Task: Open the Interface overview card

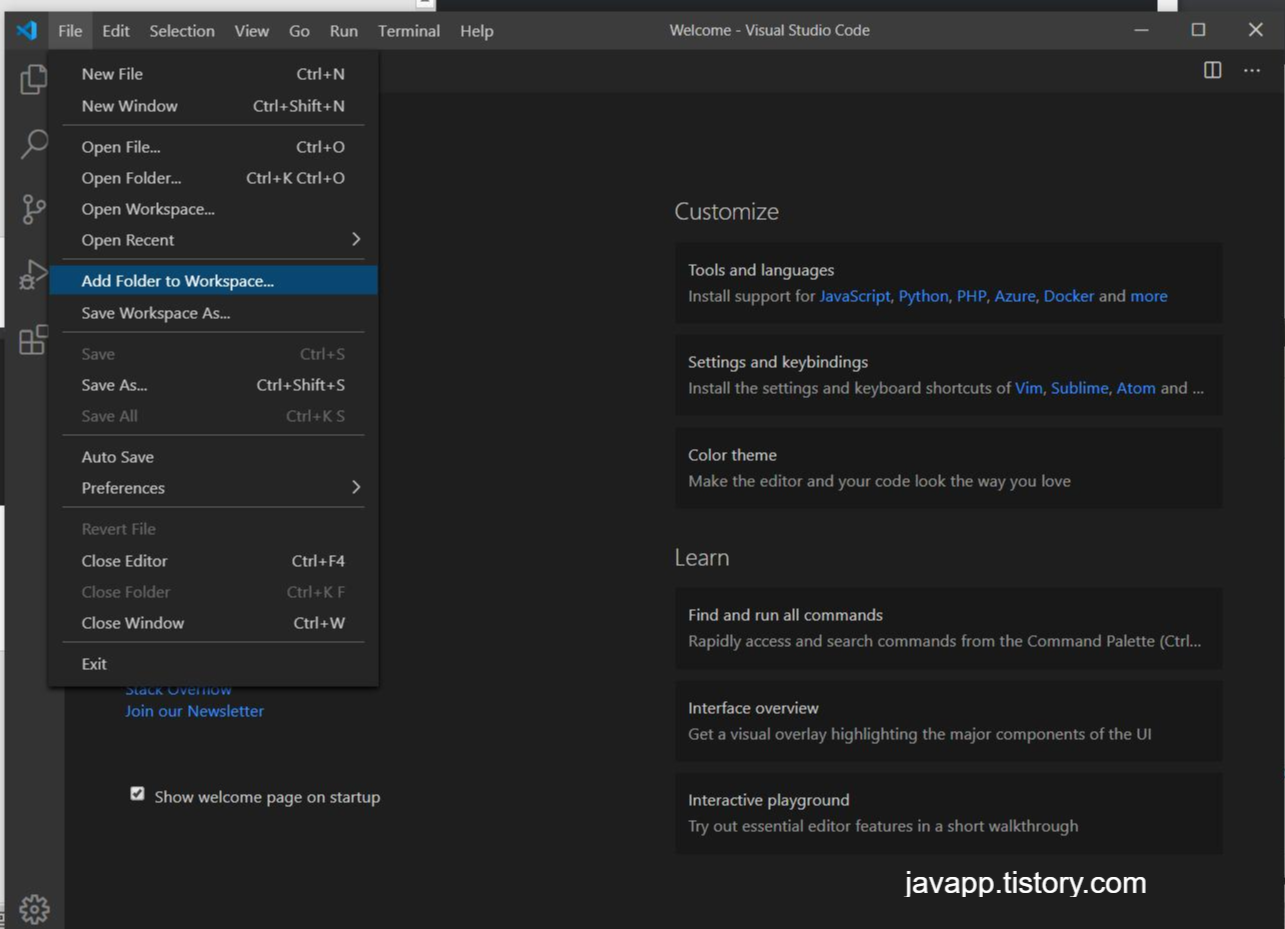Action: [948, 721]
